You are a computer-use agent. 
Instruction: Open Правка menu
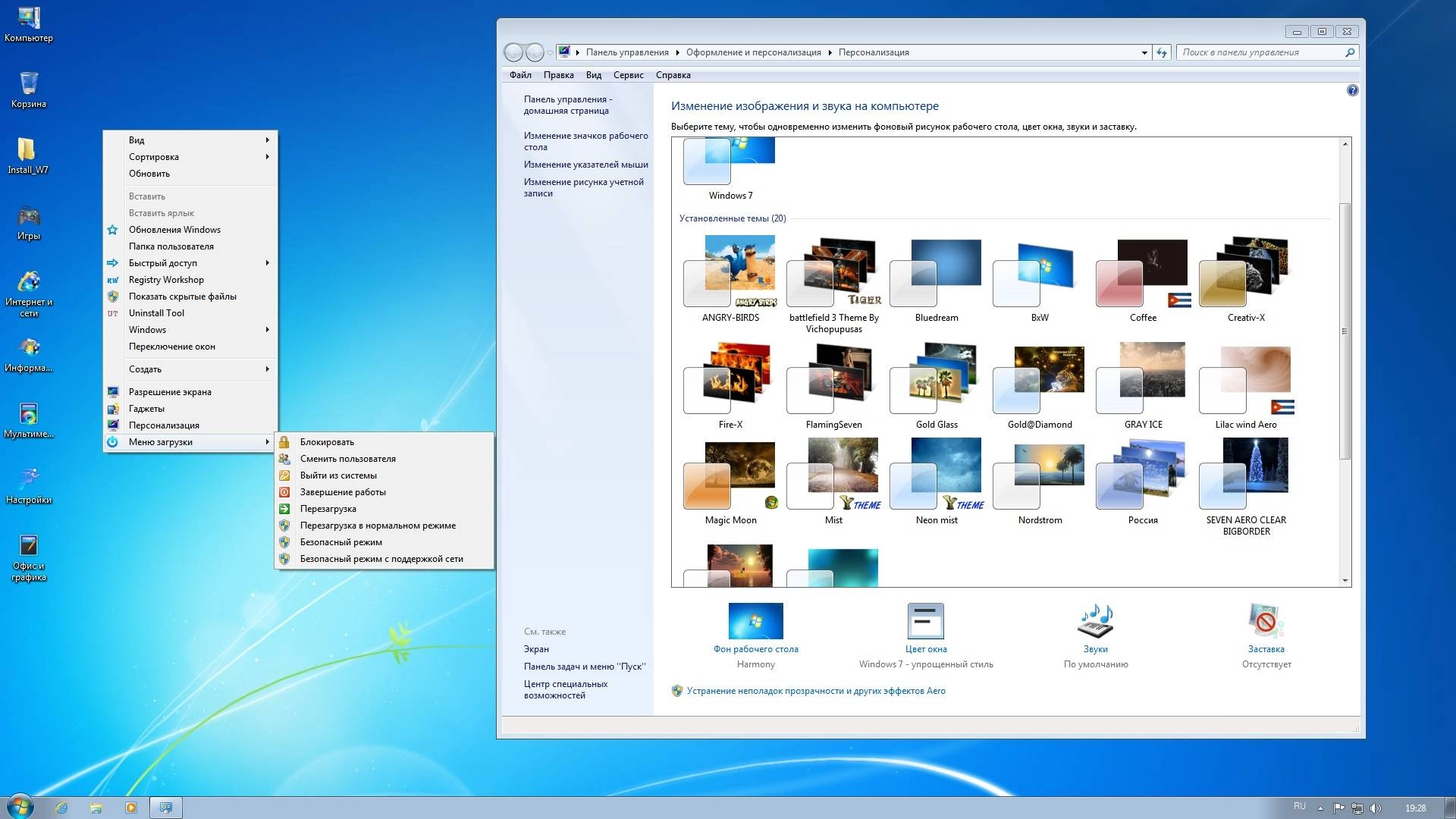[558, 75]
